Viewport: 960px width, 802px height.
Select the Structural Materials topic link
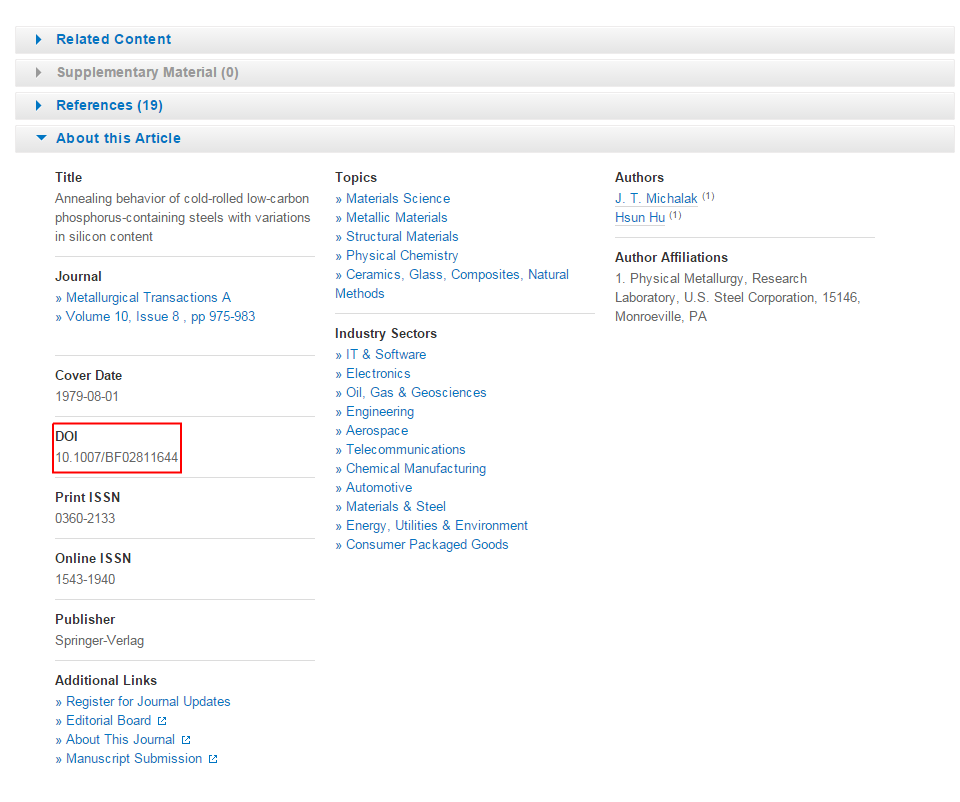coord(402,236)
